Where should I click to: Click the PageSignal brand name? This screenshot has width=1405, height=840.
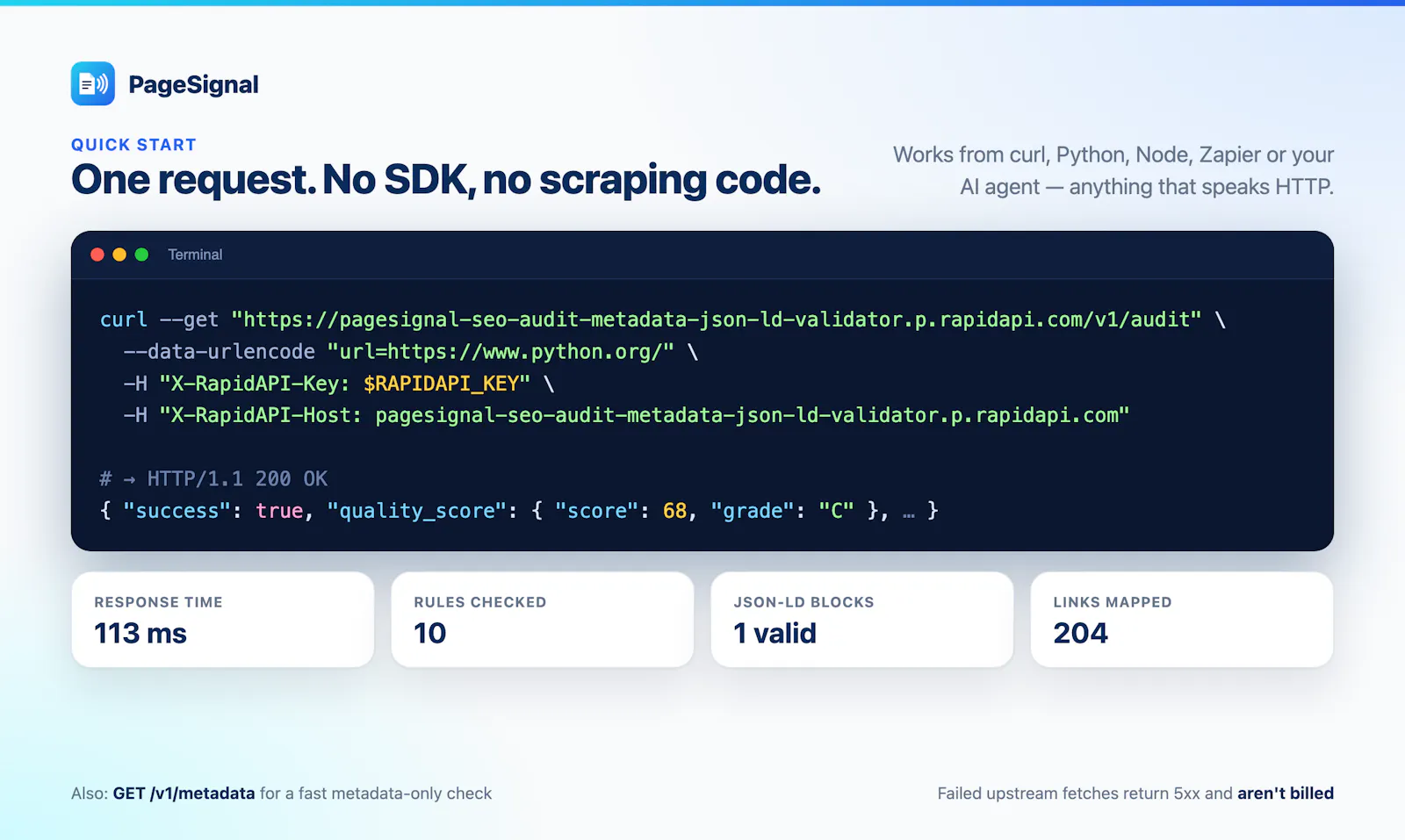point(193,84)
